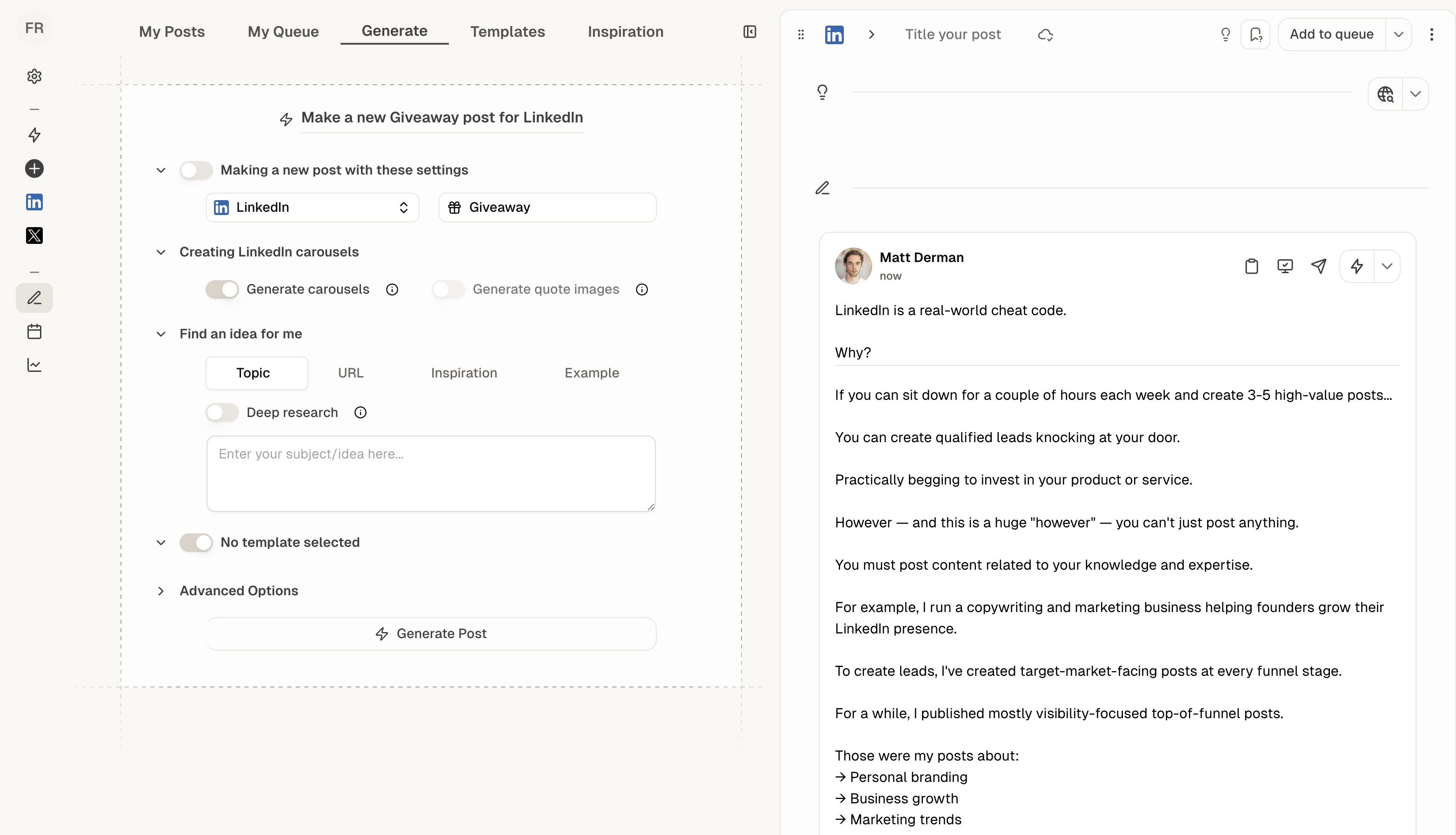
Task: Click the drag handle dots in the editor header
Action: coord(801,34)
